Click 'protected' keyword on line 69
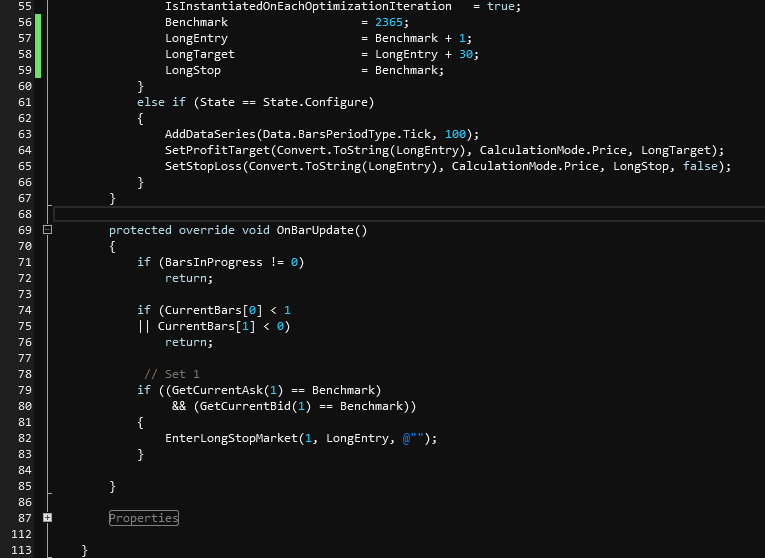This screenshot has height=558, width=765. pyautogui.click(x=140, y=230)
